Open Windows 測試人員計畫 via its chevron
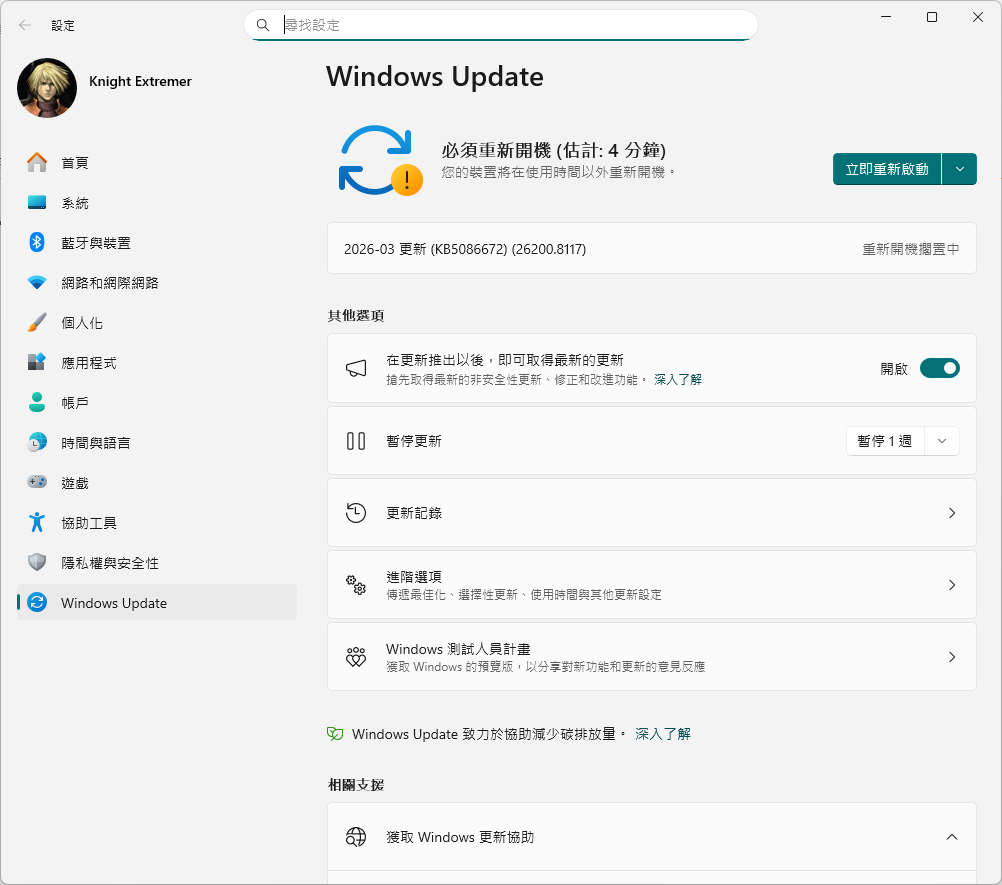This screenshot has height=885, width=1002. [x=952, y=657]
